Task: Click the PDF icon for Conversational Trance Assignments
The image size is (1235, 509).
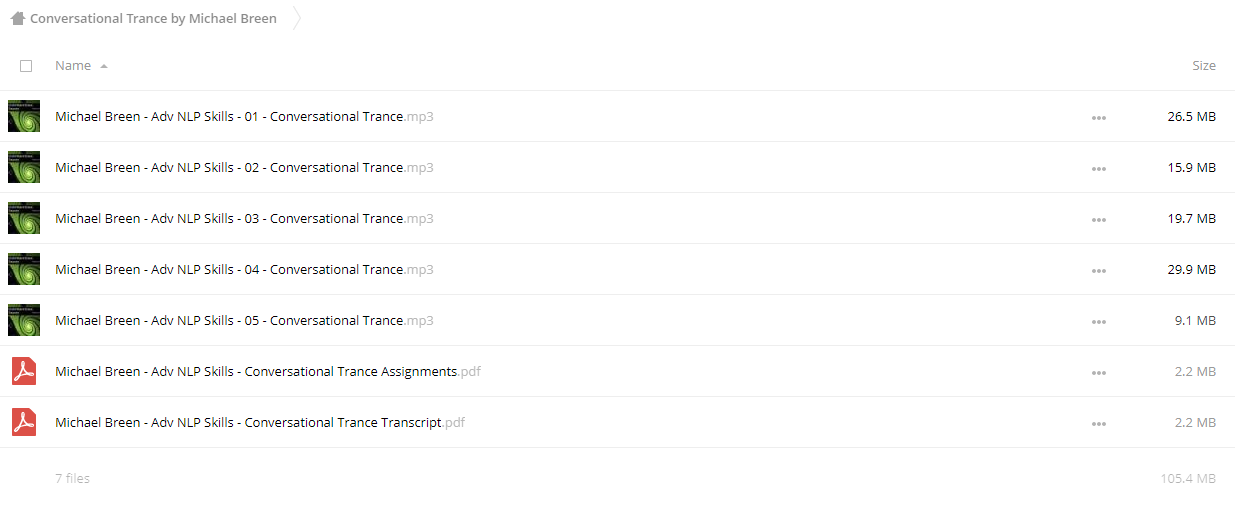Action: 24,371
